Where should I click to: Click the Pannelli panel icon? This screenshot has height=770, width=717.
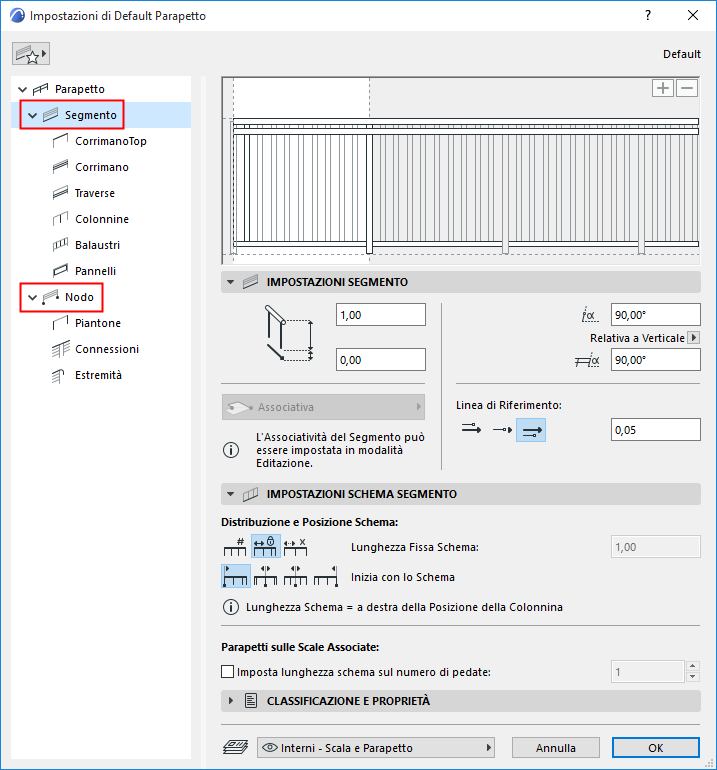click(x=60, y=271)
